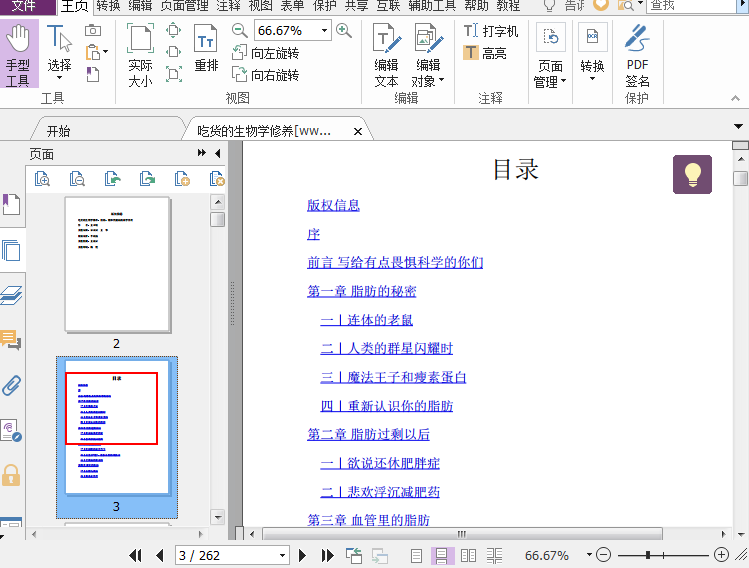Go to the previous page
This screenshot has width=749, height=568.
(160, 556)
